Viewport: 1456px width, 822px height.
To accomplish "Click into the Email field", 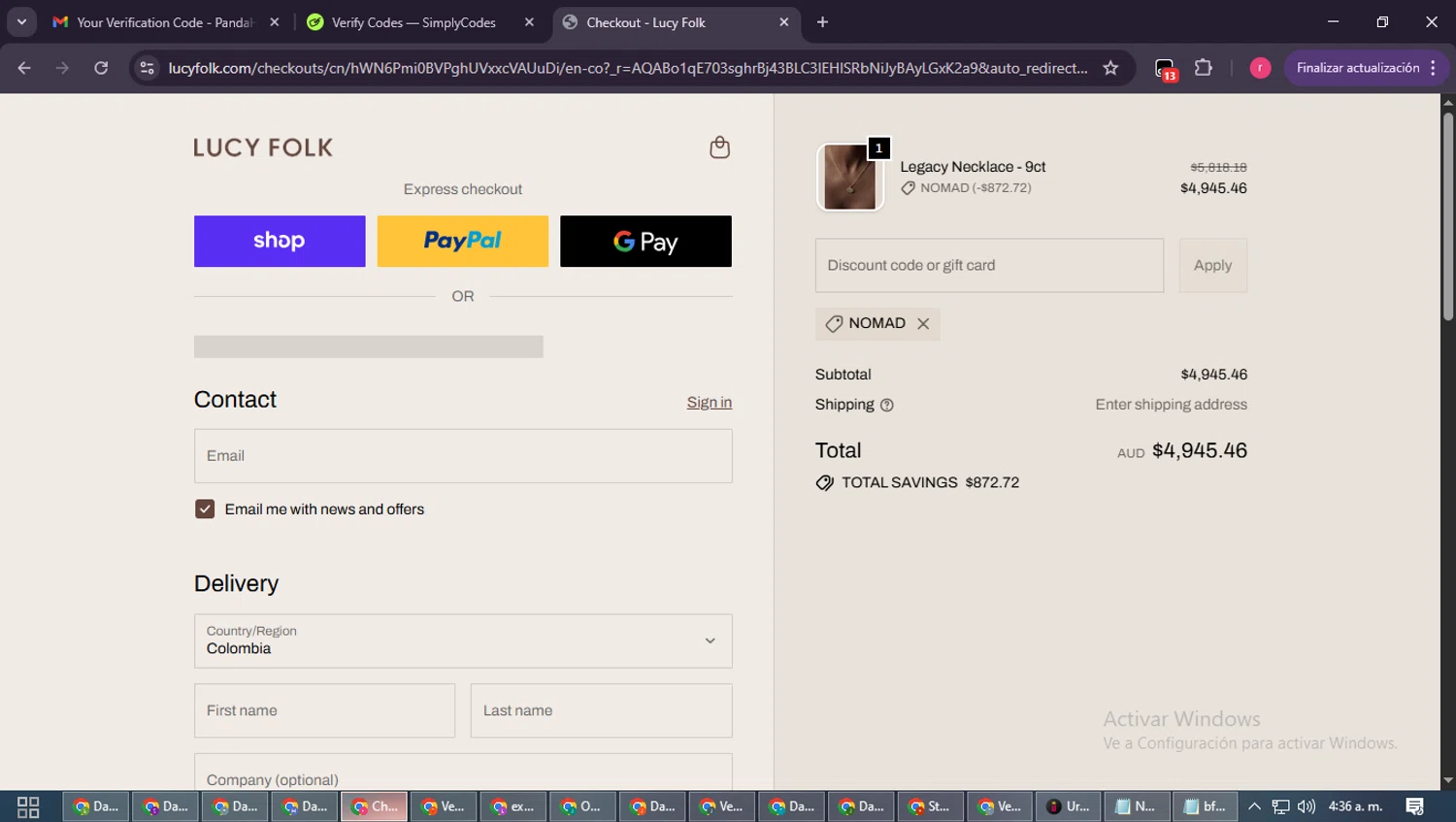I will [x=463, y=456].
